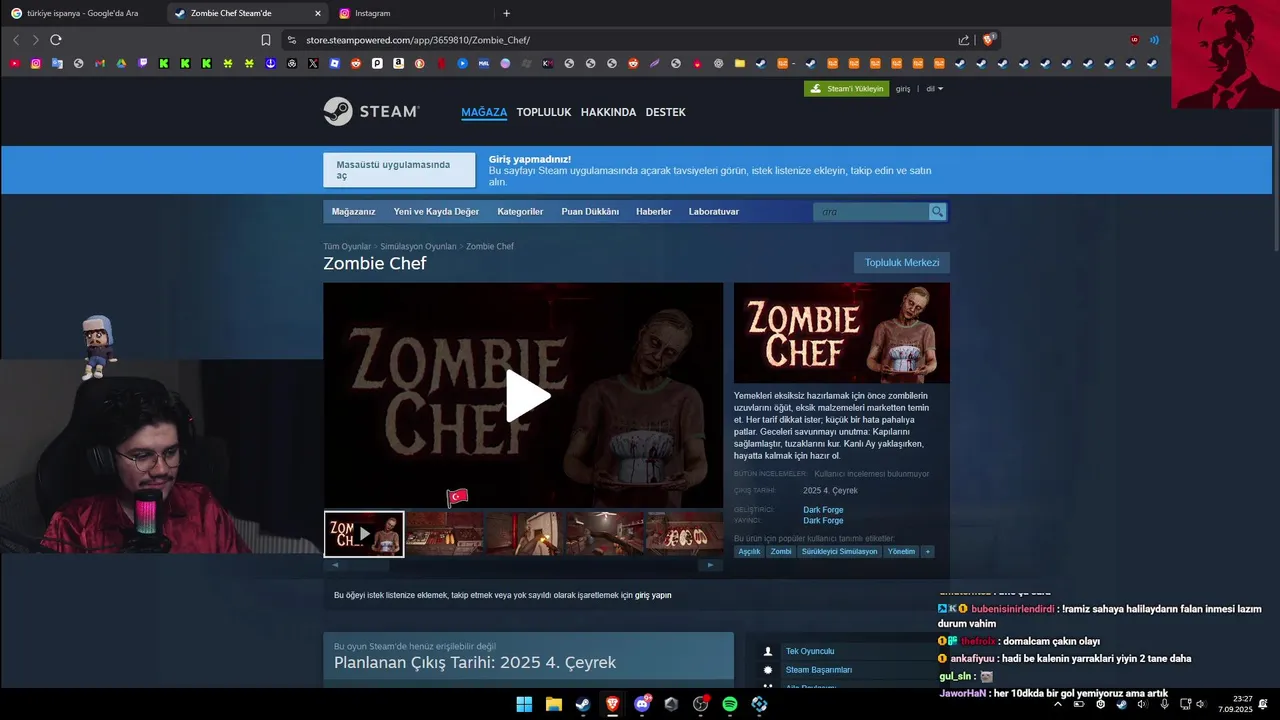Click Dark Forge developer link
The image size is (1280, 720).
(x=823, y=510)
